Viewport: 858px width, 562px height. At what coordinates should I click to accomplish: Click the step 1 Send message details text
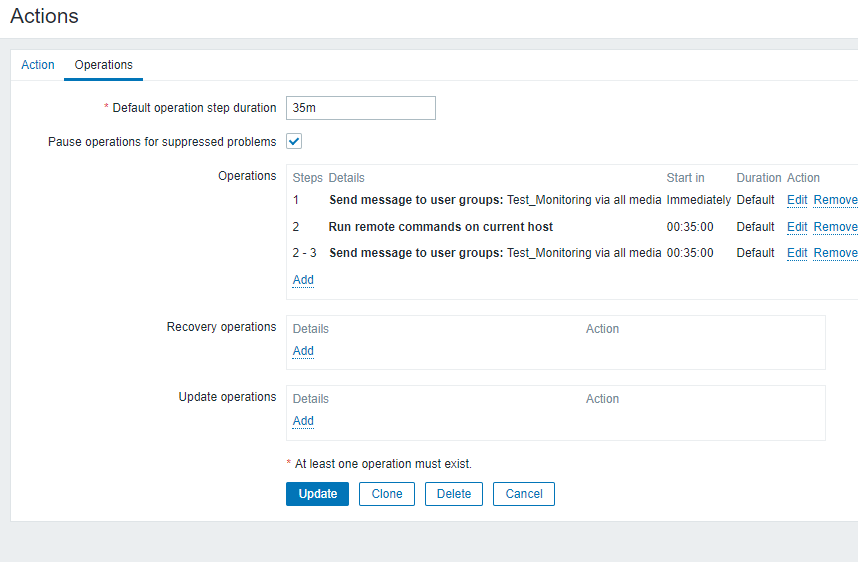[x=495, y=200]
